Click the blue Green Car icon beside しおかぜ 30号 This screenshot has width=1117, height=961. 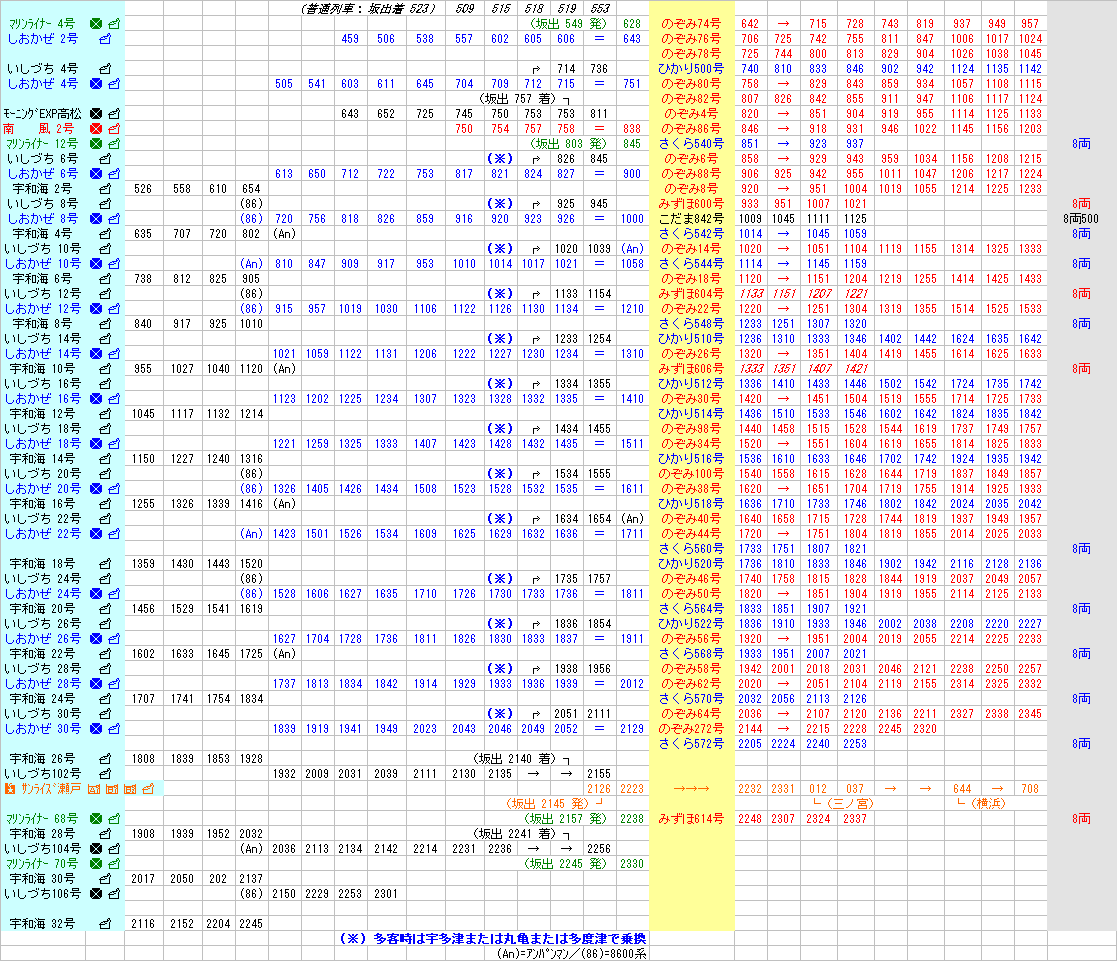[96, 729]
